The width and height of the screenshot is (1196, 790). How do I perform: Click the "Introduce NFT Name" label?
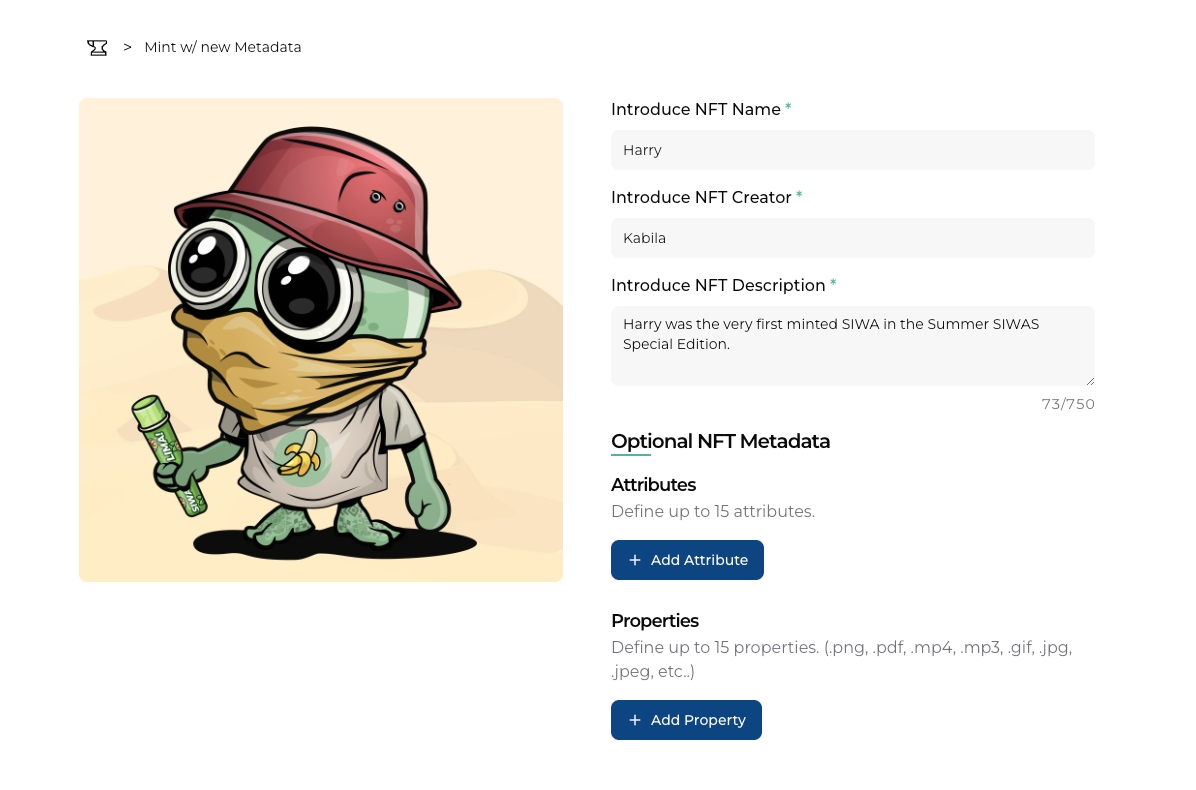695,109
